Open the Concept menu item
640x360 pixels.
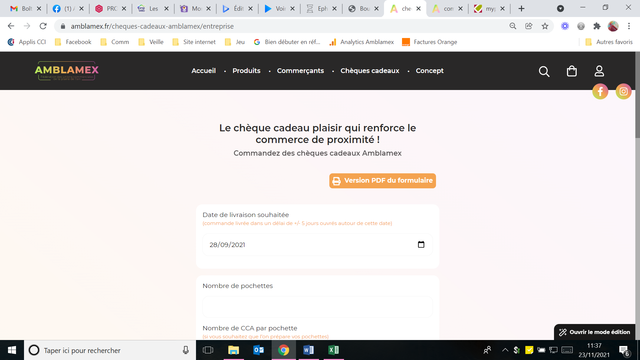429,71
